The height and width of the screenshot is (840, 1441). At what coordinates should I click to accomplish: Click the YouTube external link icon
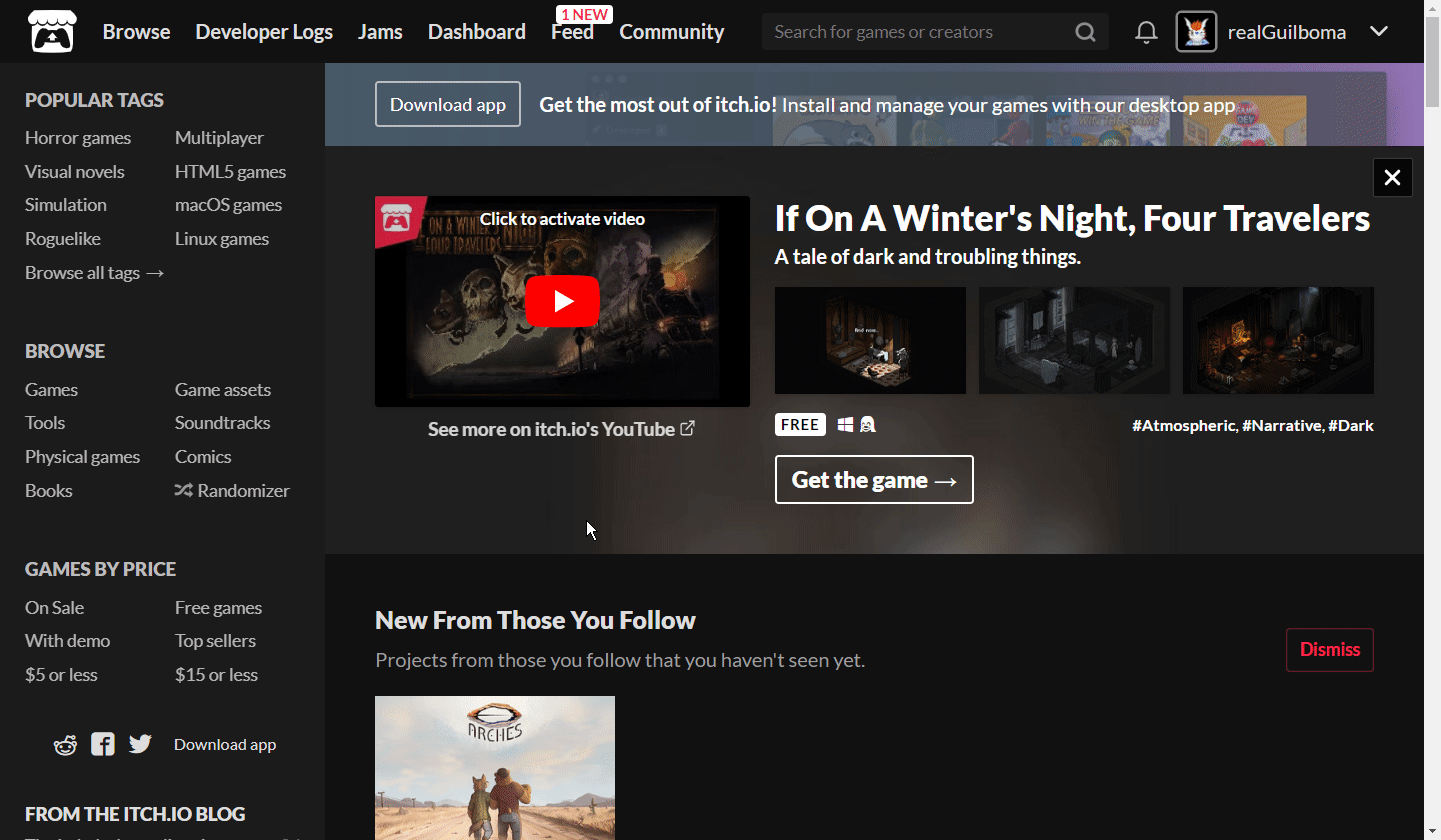(687, 428)
